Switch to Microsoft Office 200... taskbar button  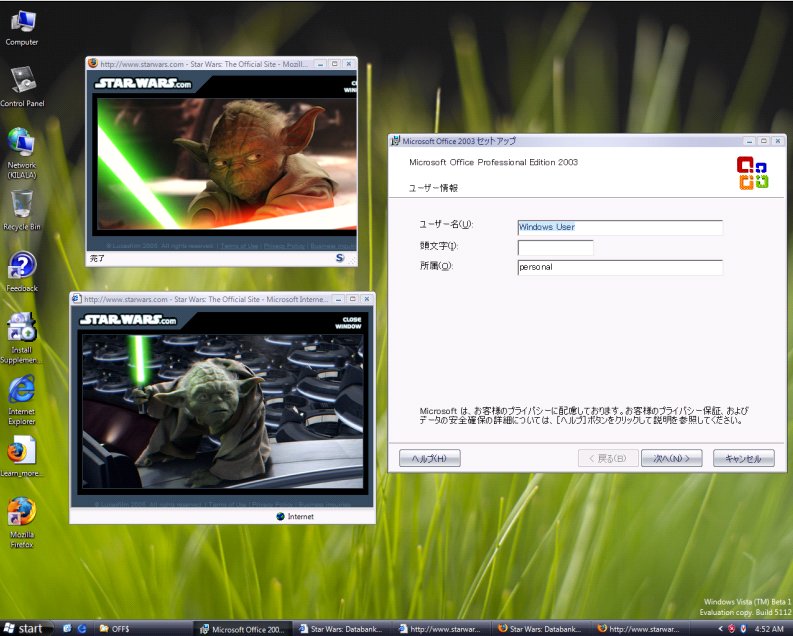(x=243, y=628)
